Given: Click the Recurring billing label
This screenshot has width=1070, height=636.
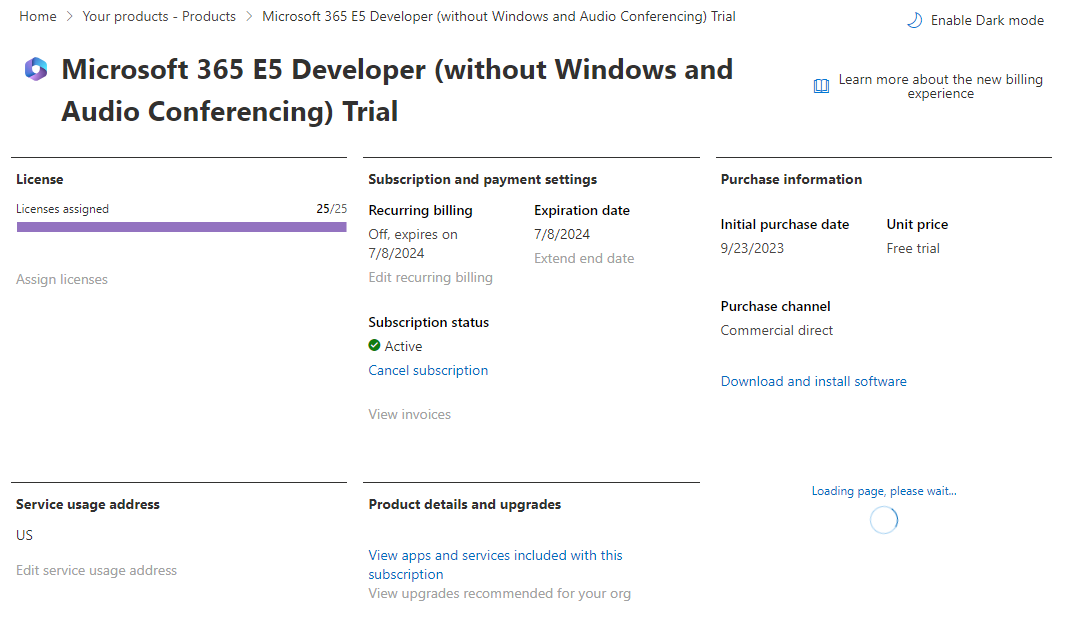Looking at the screenshot, I should pyautogui.click(x=420, y=210).
